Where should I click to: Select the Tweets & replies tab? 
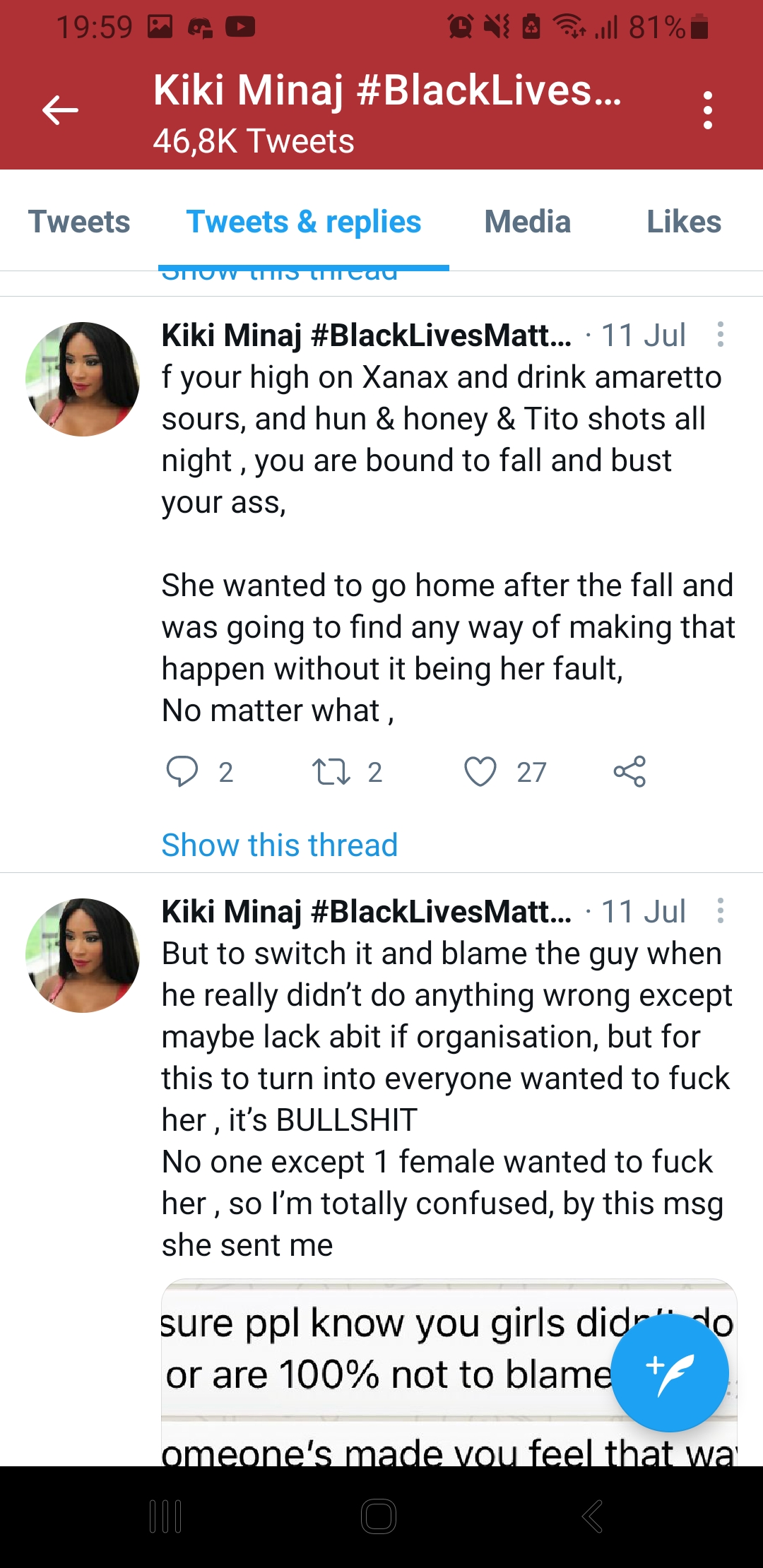pyautogui.click(x=304, y=222)
